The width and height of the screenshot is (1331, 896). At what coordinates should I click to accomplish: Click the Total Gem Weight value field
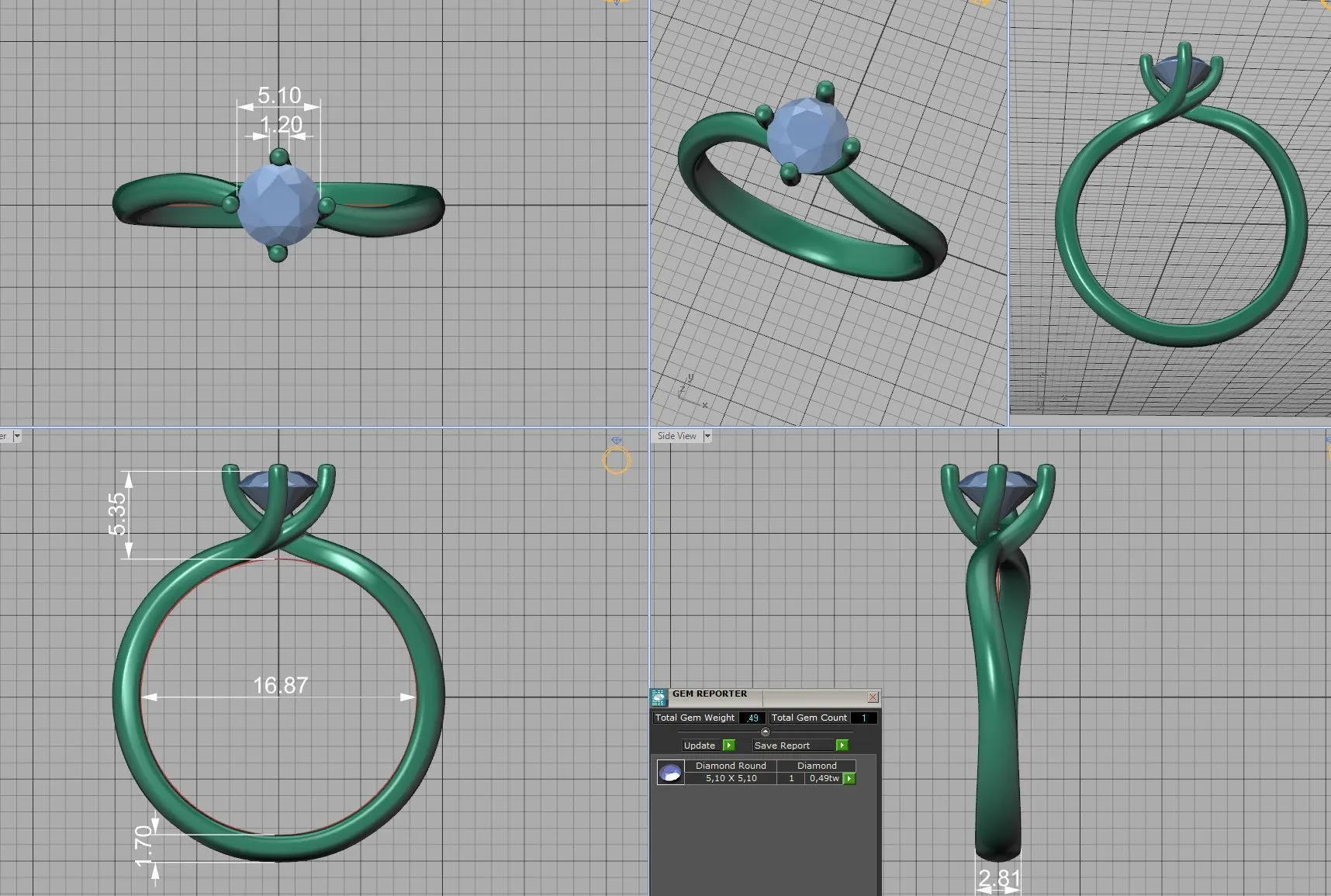752,718
